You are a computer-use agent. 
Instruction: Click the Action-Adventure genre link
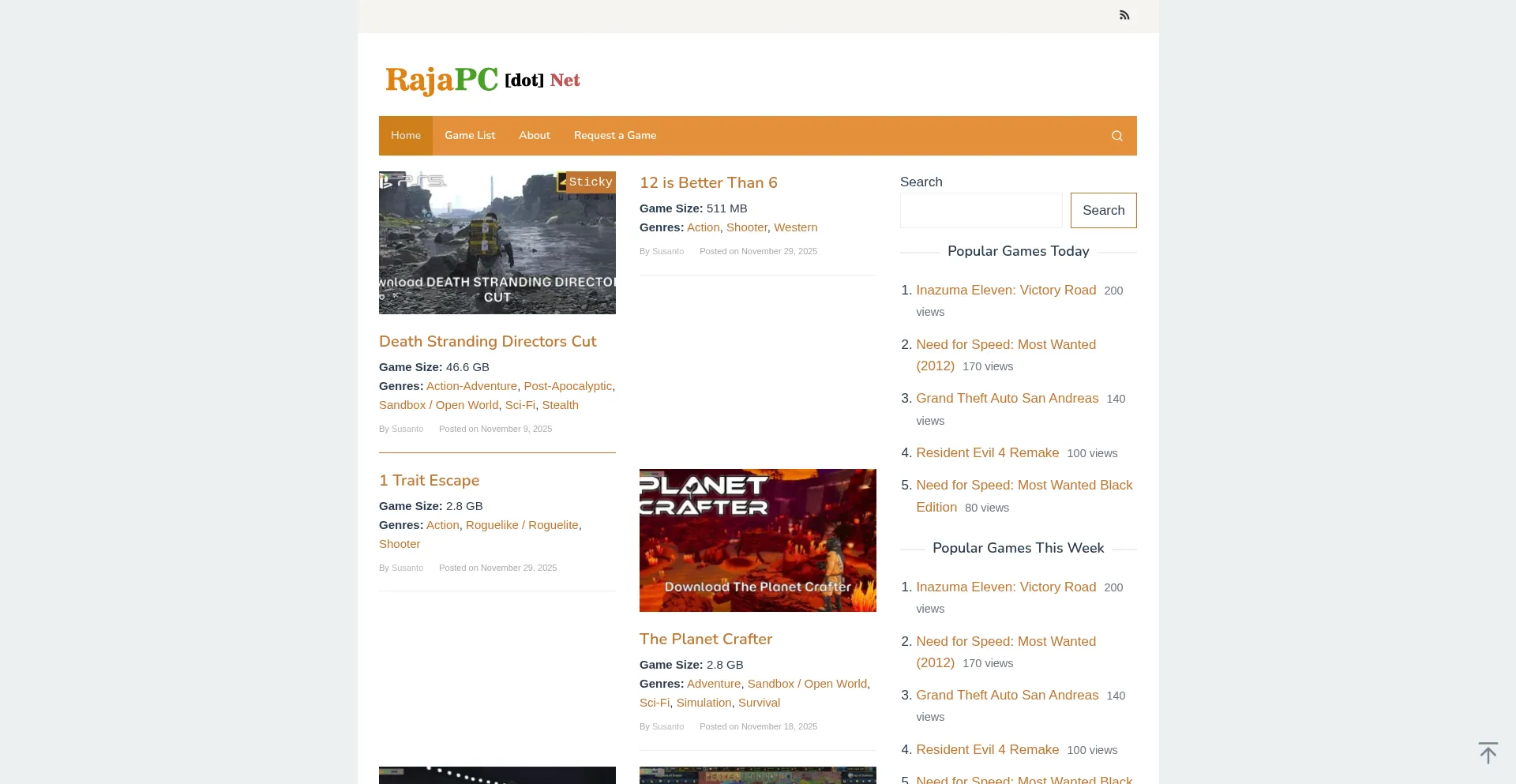[471, 386]
